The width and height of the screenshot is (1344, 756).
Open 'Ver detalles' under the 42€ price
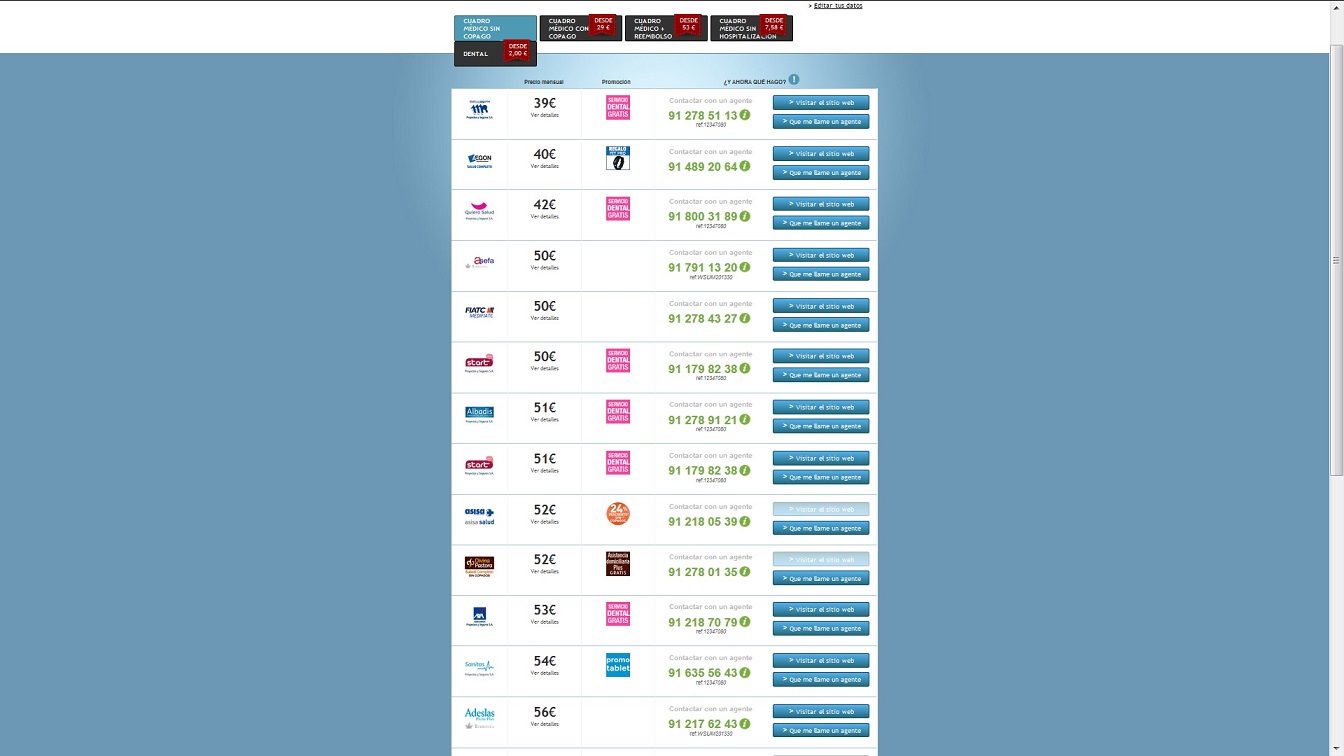545,216
